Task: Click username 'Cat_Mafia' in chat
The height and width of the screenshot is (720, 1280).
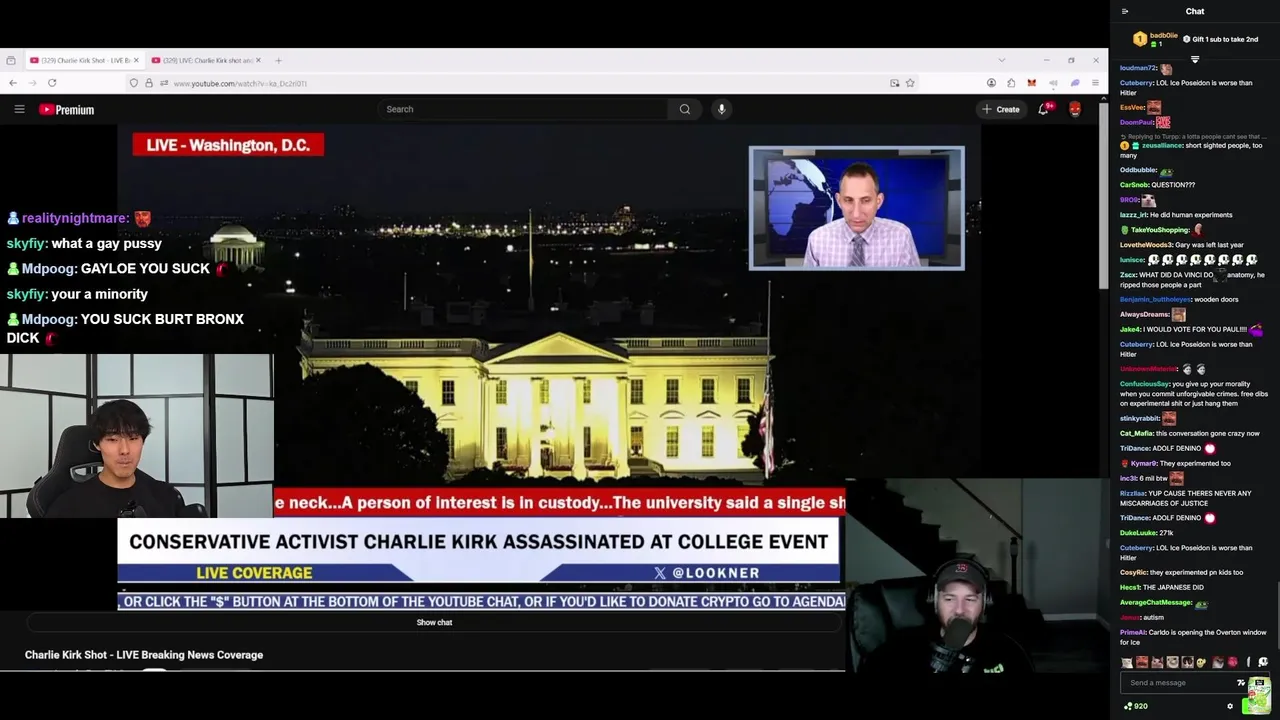Action: tap(1136, 433)
